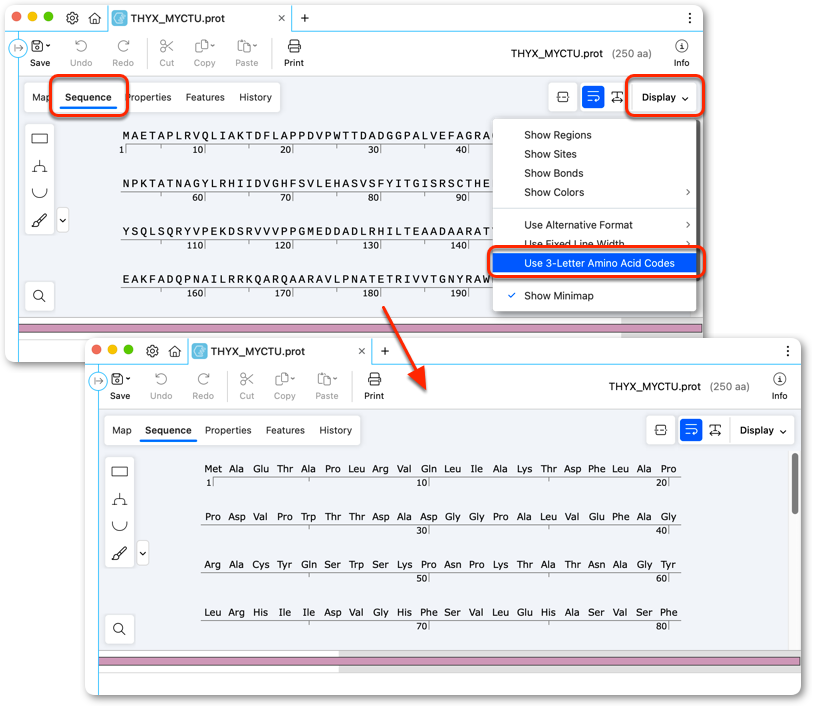822x706 pixels.
Task: Select the color brush tool in the top window
Action: point(39,220)
